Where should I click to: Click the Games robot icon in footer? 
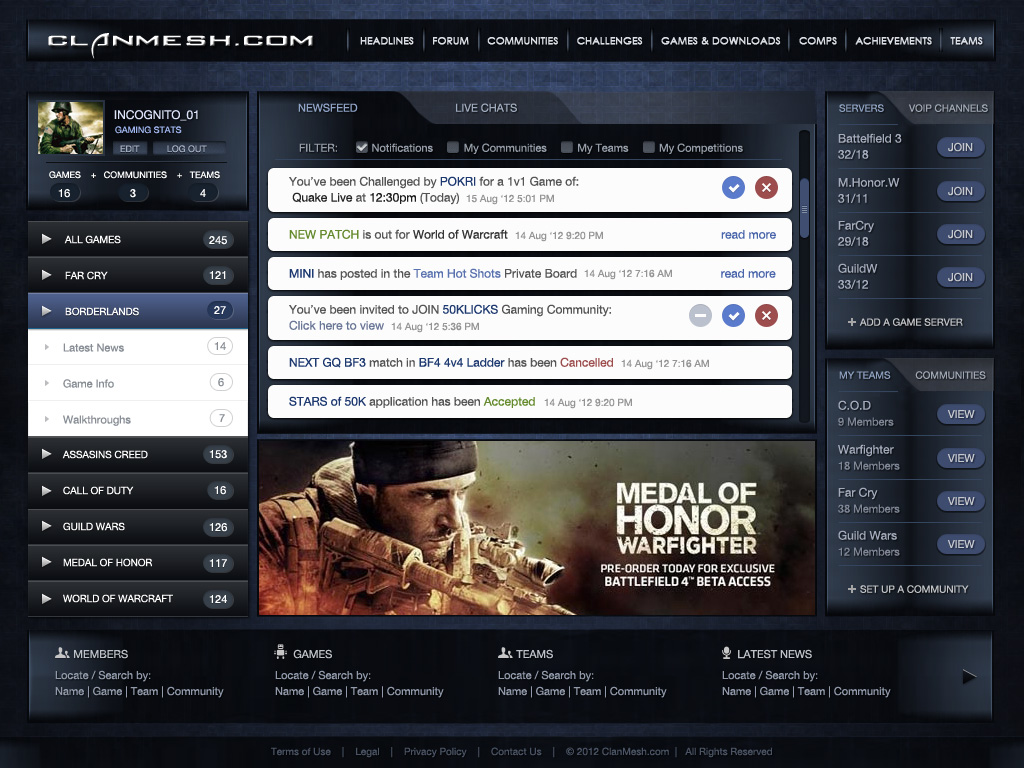tap(281, 652)
